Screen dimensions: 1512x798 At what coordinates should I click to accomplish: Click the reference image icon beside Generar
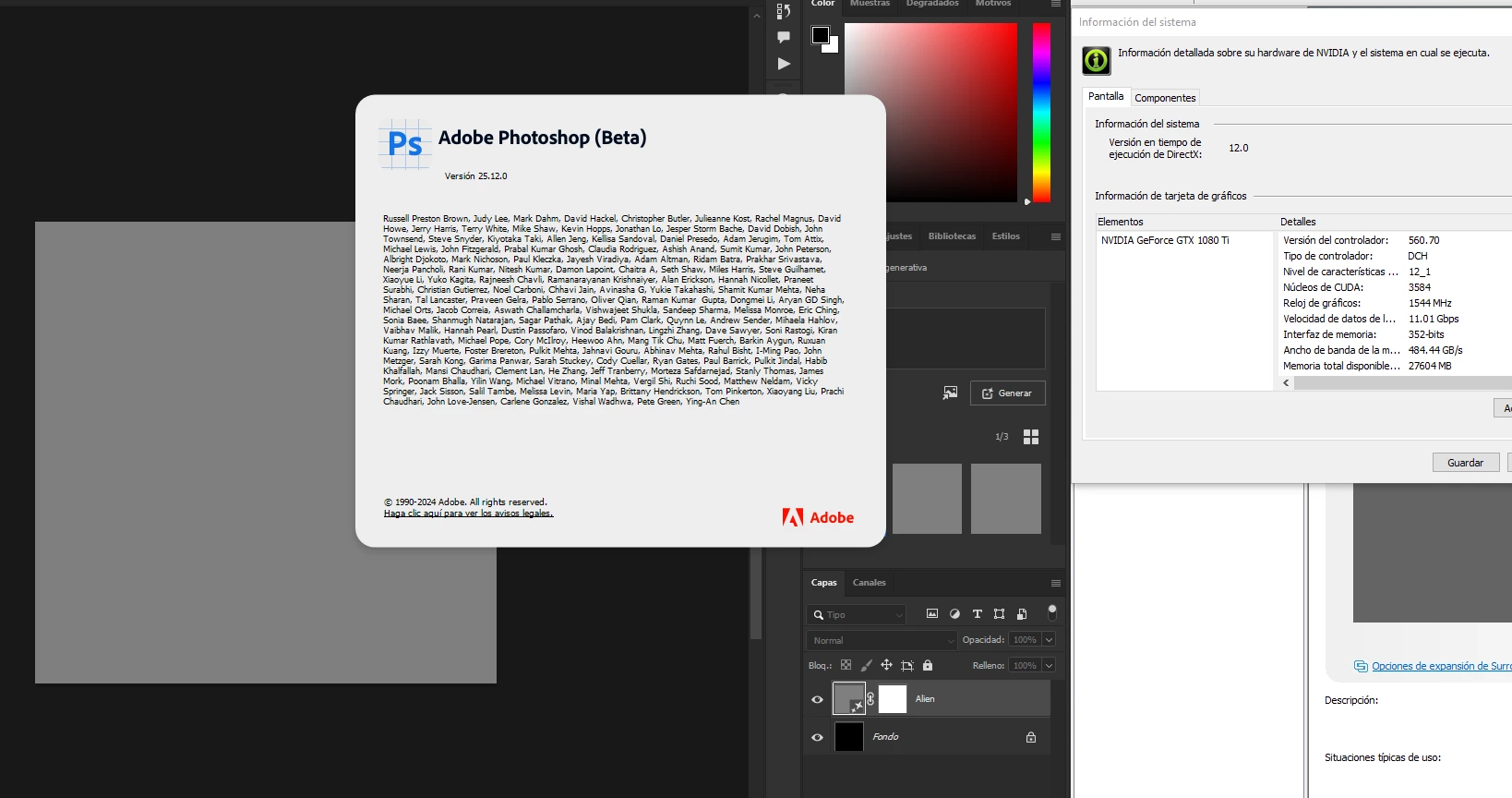(950, 393)
